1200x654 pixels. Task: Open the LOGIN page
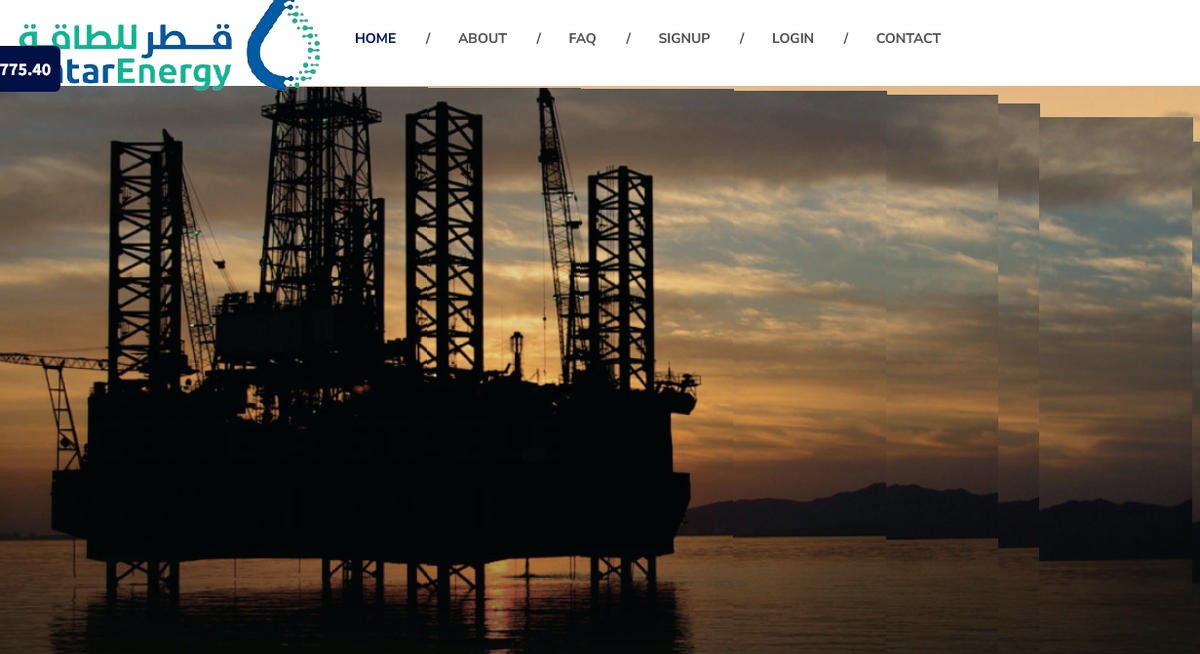coord(793,39)
